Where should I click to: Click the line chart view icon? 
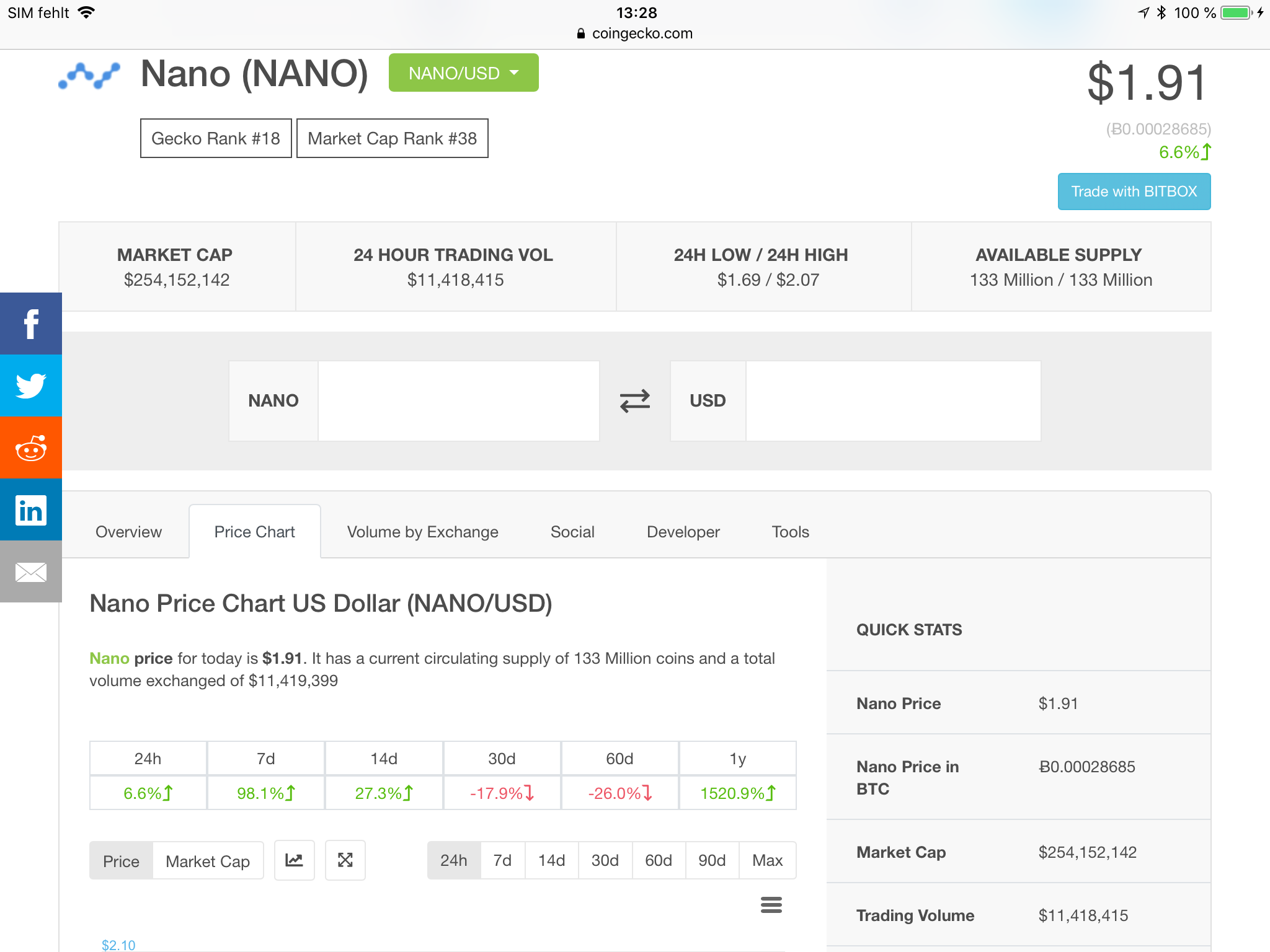coord(295,860)
